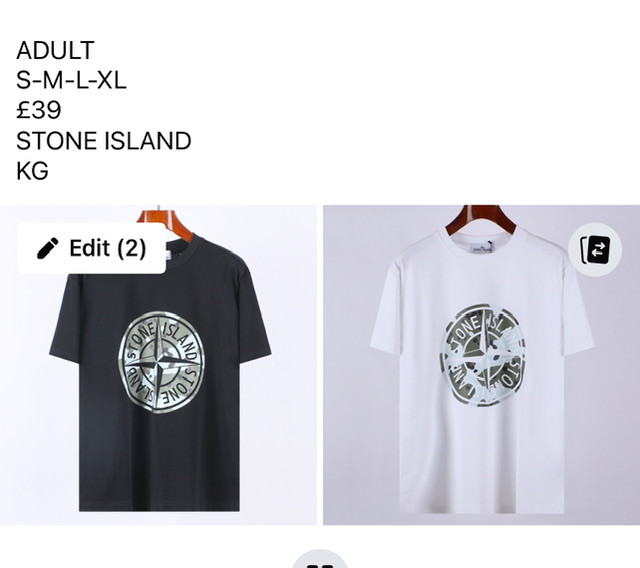Image resolution: width=640 pixels, height=568 pixels.
Task: Click the bottom hem of white T-shirt
Action: pyautogui.click(x=482, y=509)
